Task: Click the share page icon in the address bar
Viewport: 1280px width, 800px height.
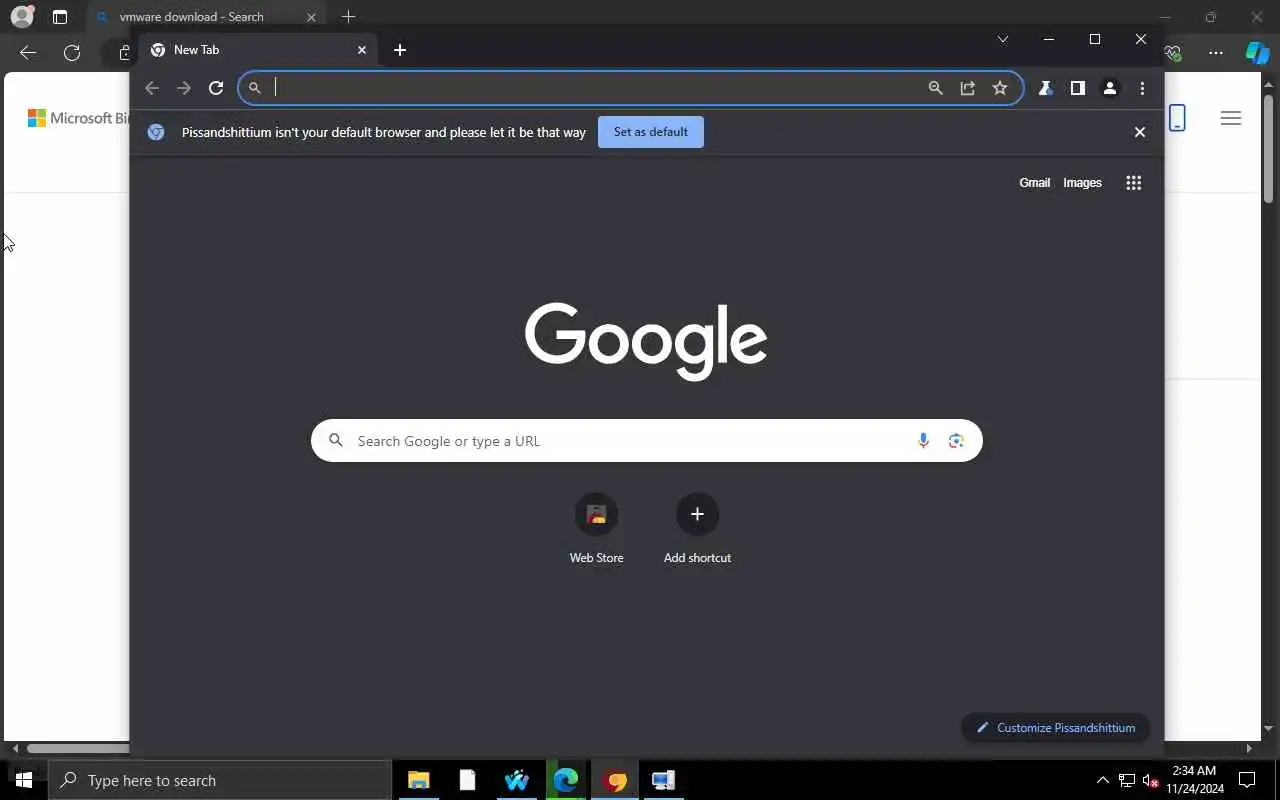Action: 967,88
